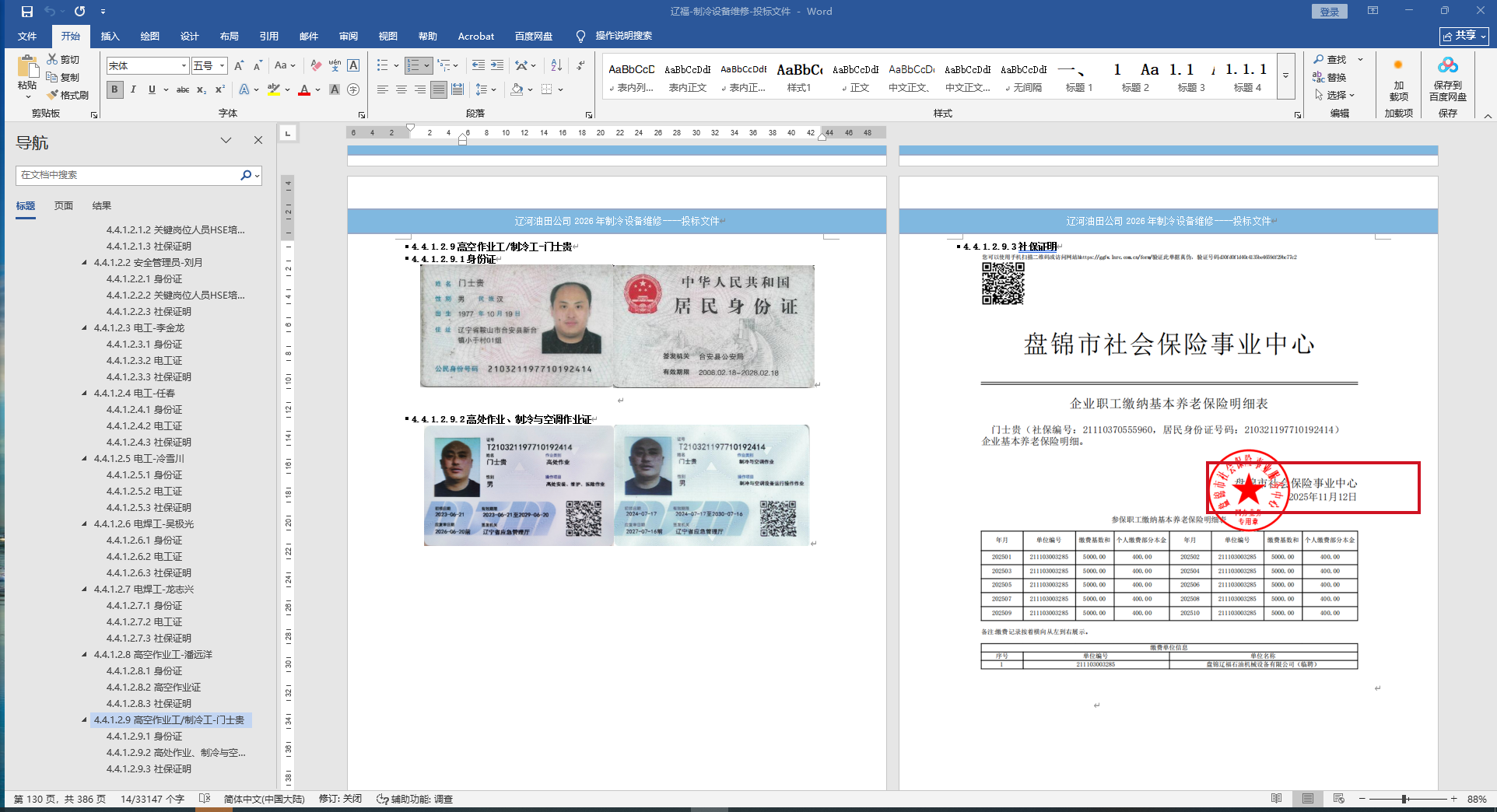
Task: Click the 登录 (Sign in) button
Action: [1329, 12]
